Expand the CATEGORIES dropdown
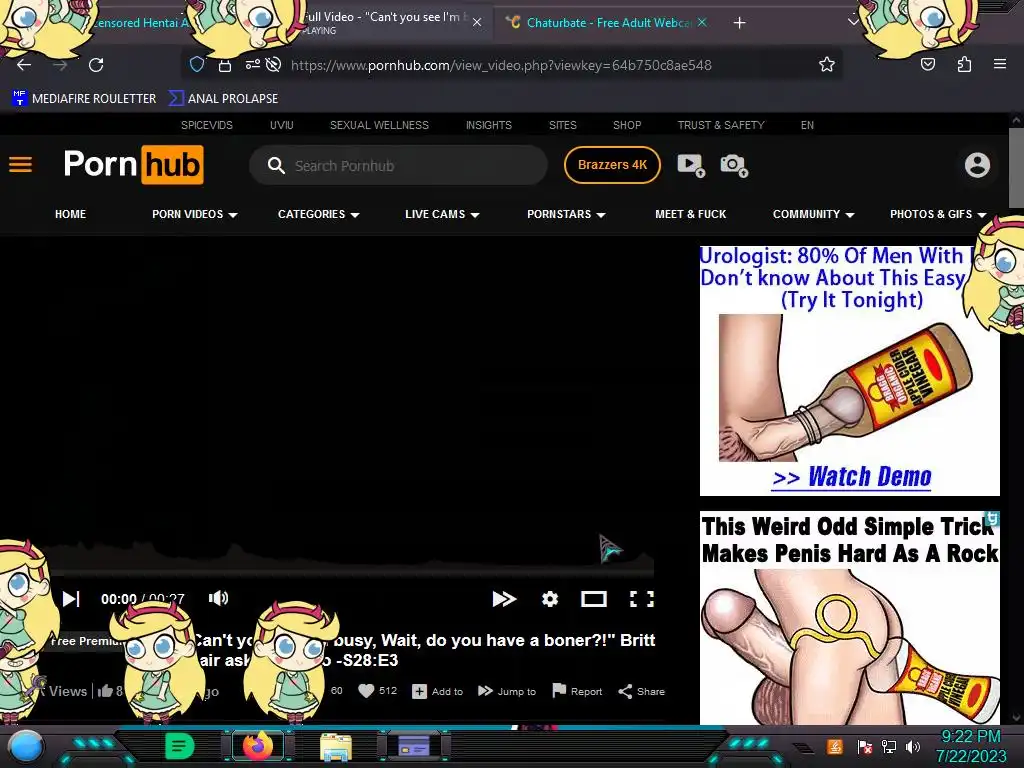The image size is (1024, 768). (319, 214)
